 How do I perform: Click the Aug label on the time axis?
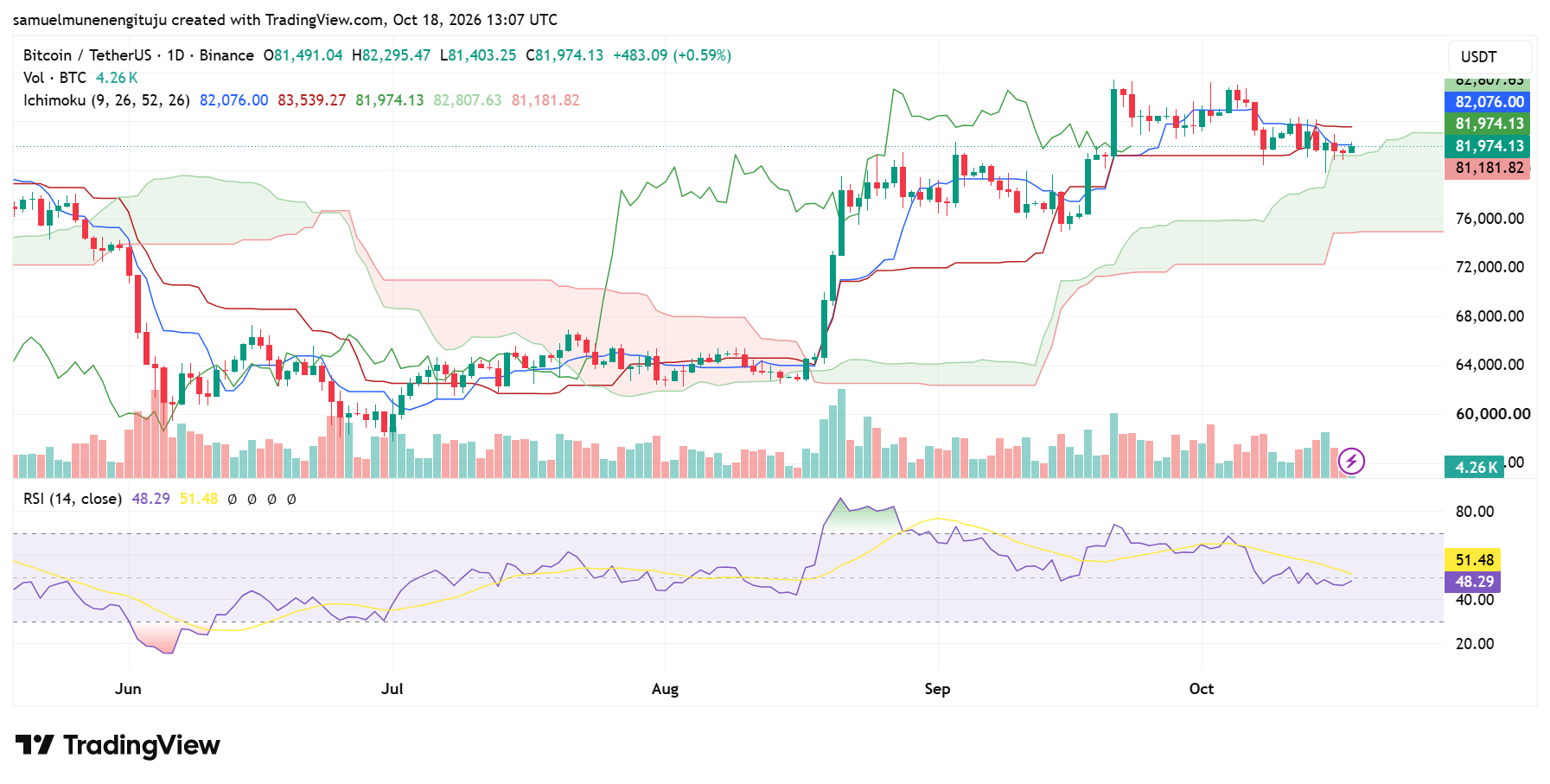click(x=665, y=689)
